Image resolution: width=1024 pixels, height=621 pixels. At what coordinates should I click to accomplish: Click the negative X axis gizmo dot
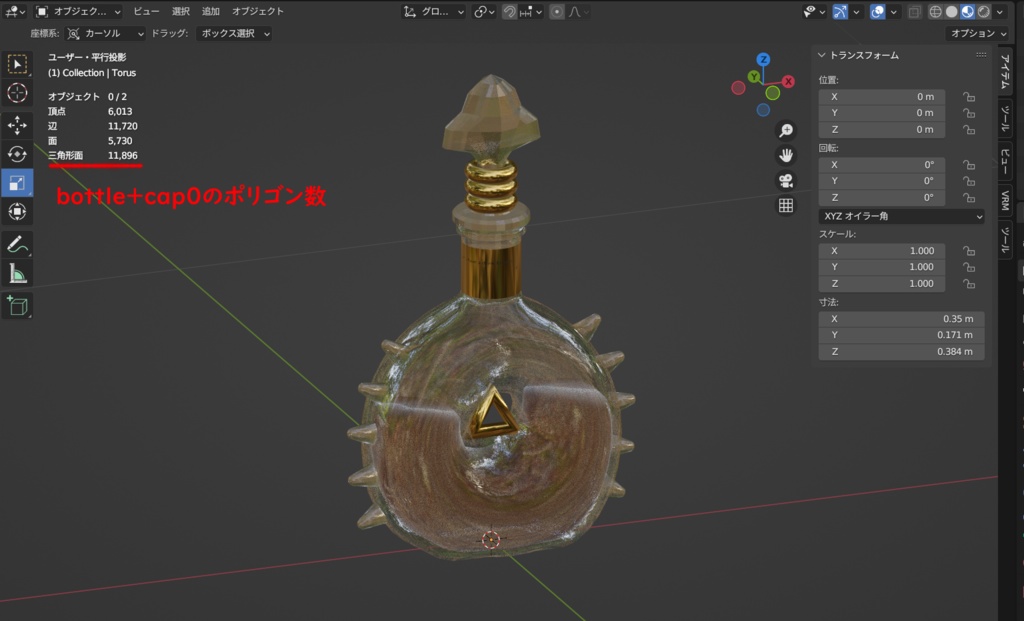(738, 88)
